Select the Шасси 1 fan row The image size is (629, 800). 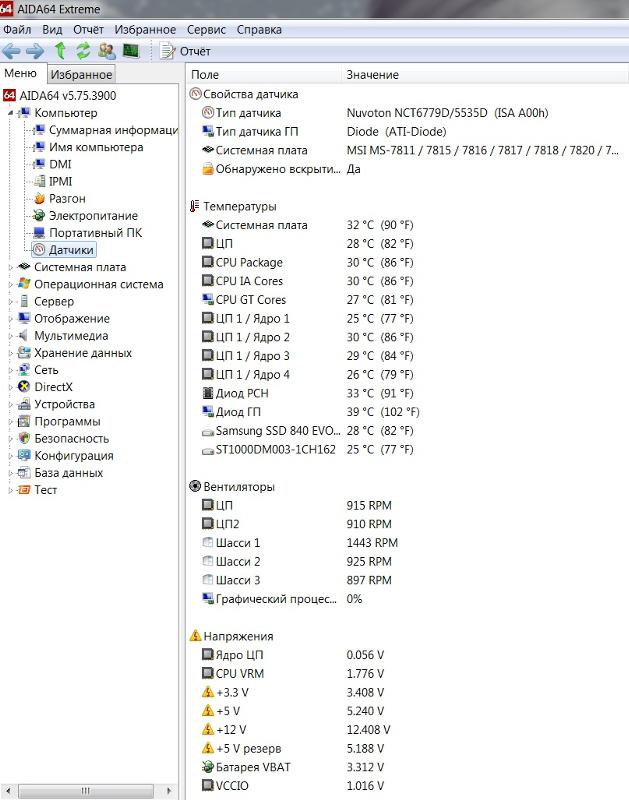(300, 543)
